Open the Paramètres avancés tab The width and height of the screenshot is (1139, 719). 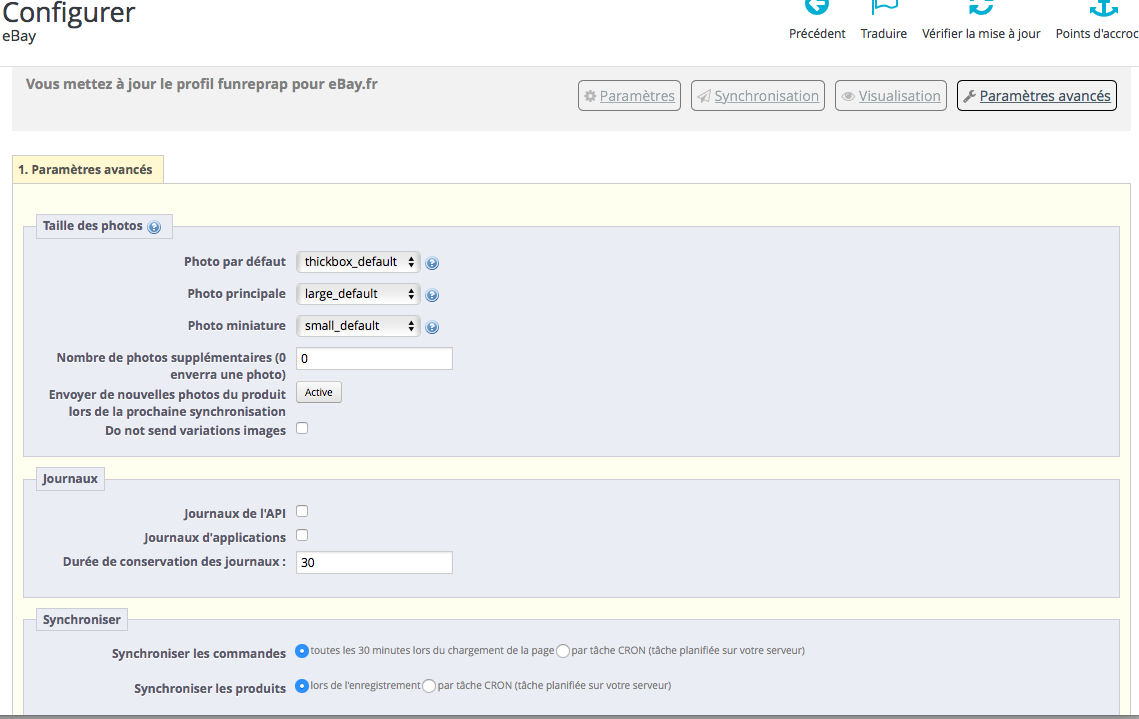click(1037, 96)
